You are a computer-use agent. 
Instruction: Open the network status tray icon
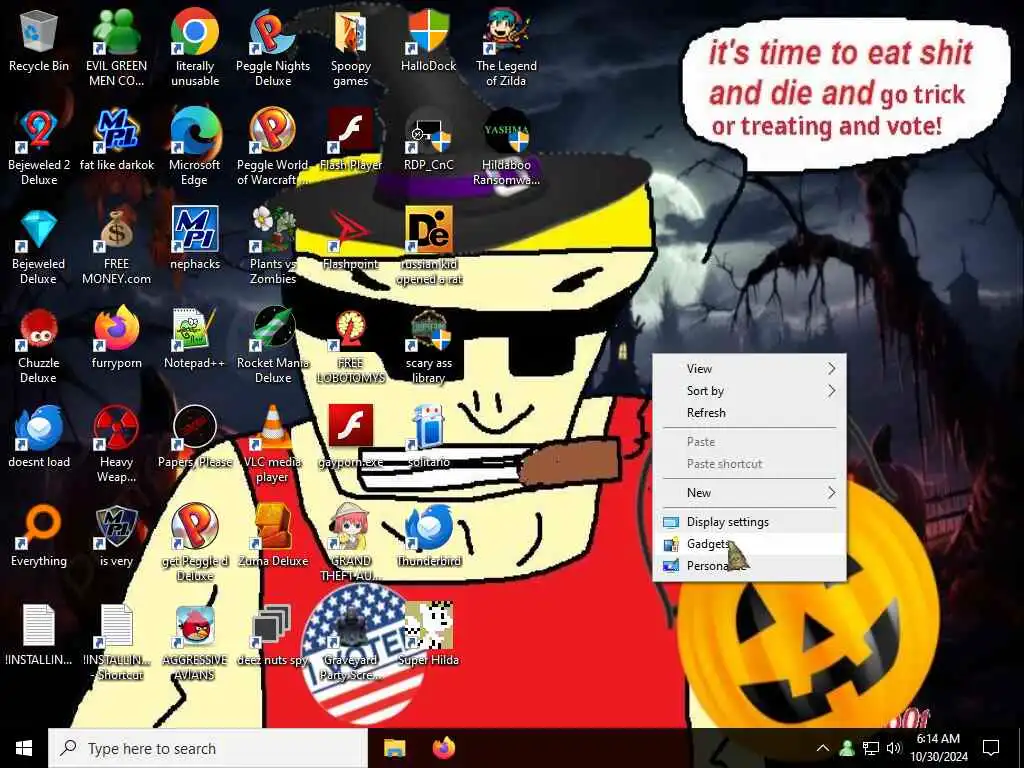tap(871, 748)
